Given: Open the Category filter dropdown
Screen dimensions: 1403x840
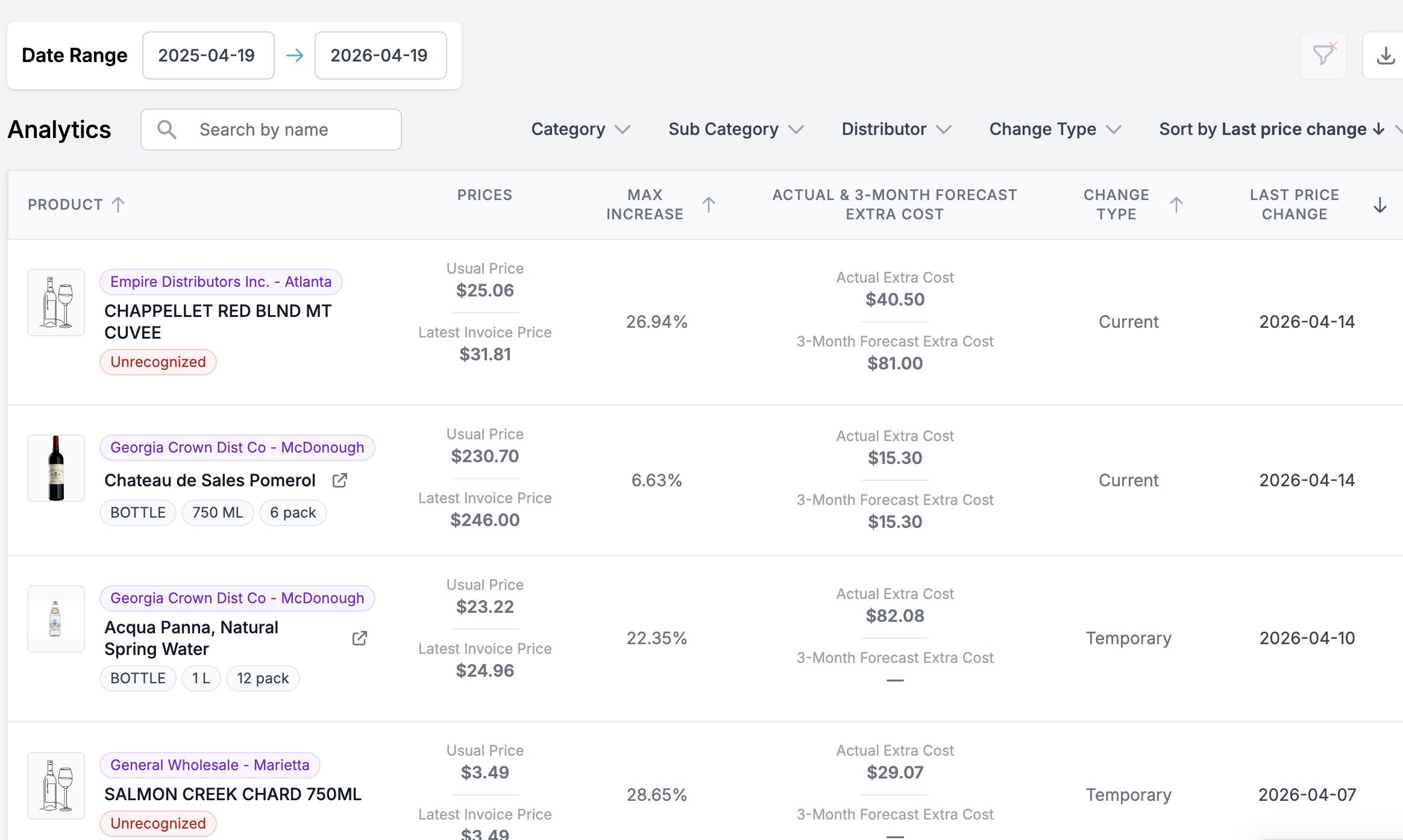Looking at the screenshot, I should 580,129.
